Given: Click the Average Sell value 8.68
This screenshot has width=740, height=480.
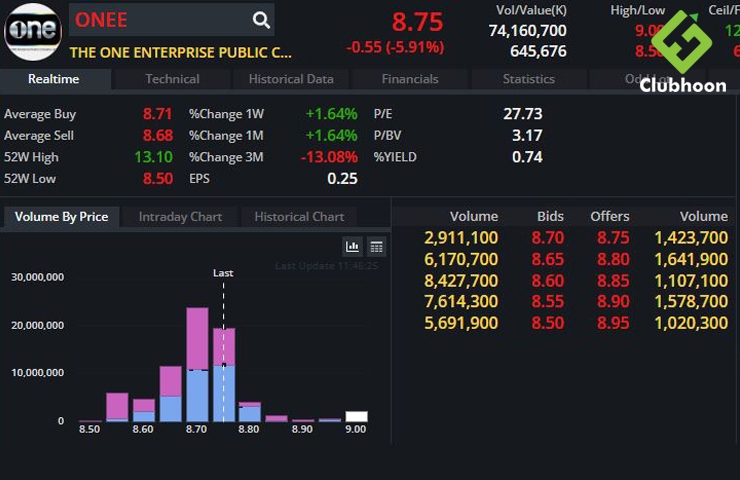Looking at the screenshot, I should [x=158, y=135].
